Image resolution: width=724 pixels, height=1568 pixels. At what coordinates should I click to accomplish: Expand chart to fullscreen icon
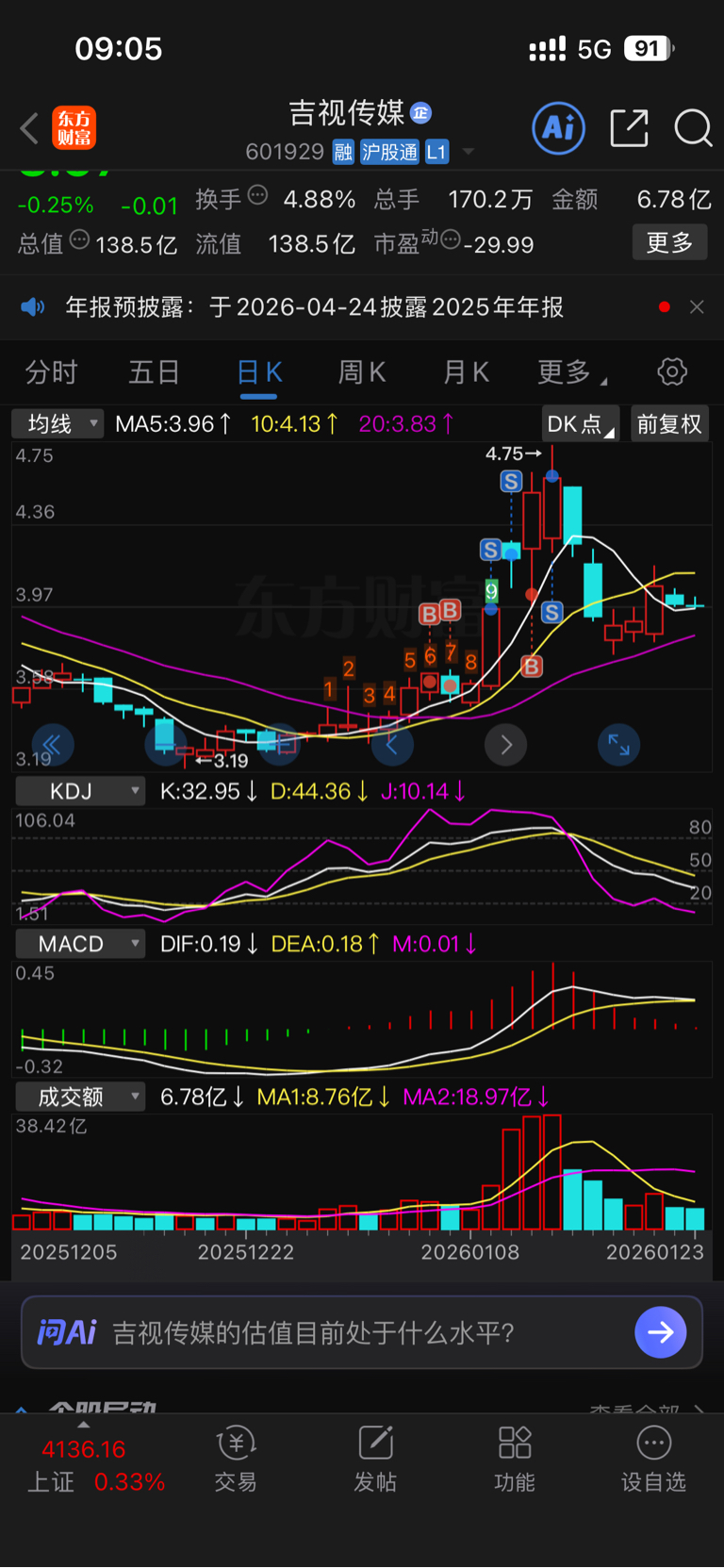(x=619, y=745)
